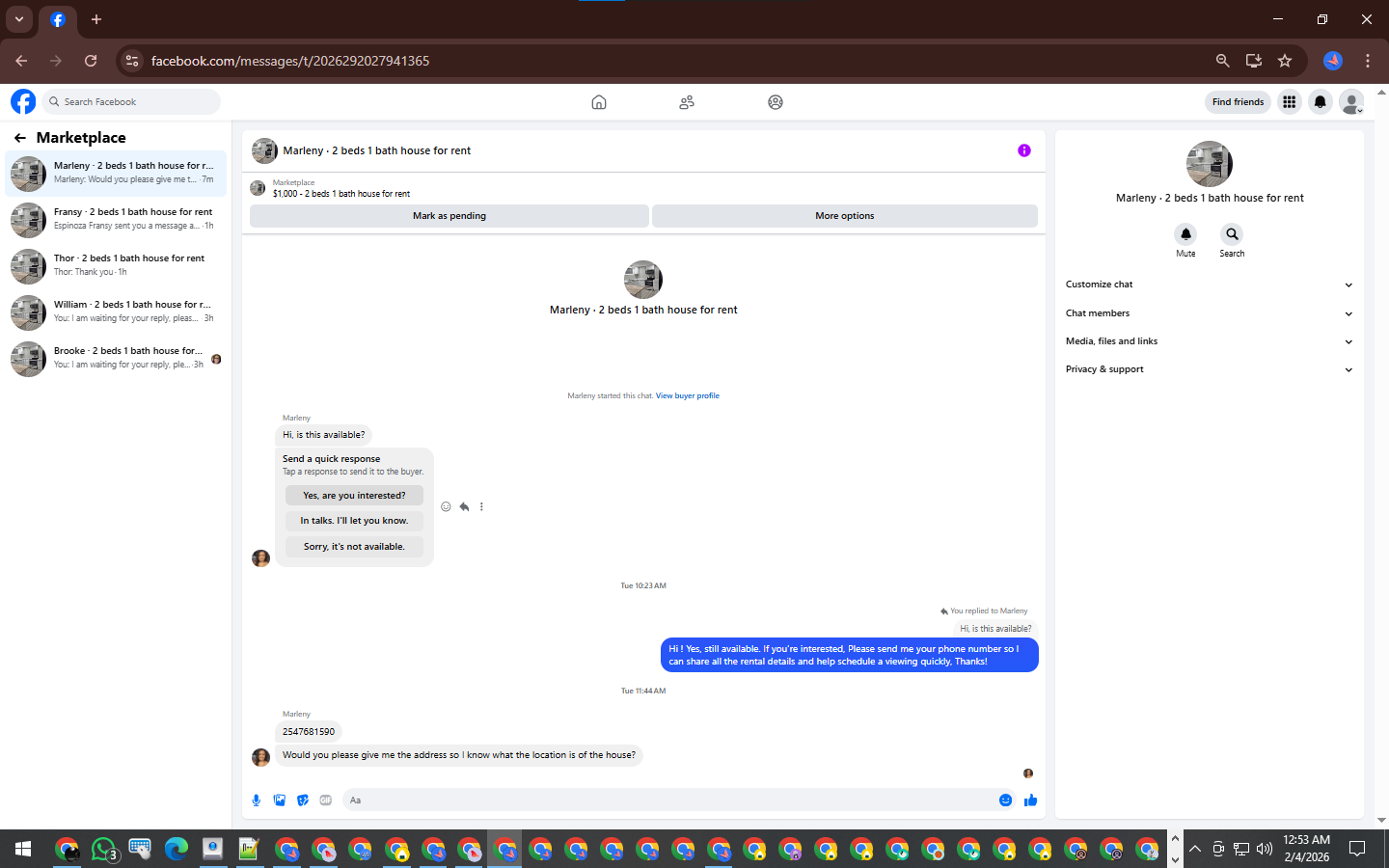This screenshot has width=1389, height=868.
Task: Open Microsoft Edge from taskbar
Action: (x=177, y=850)
